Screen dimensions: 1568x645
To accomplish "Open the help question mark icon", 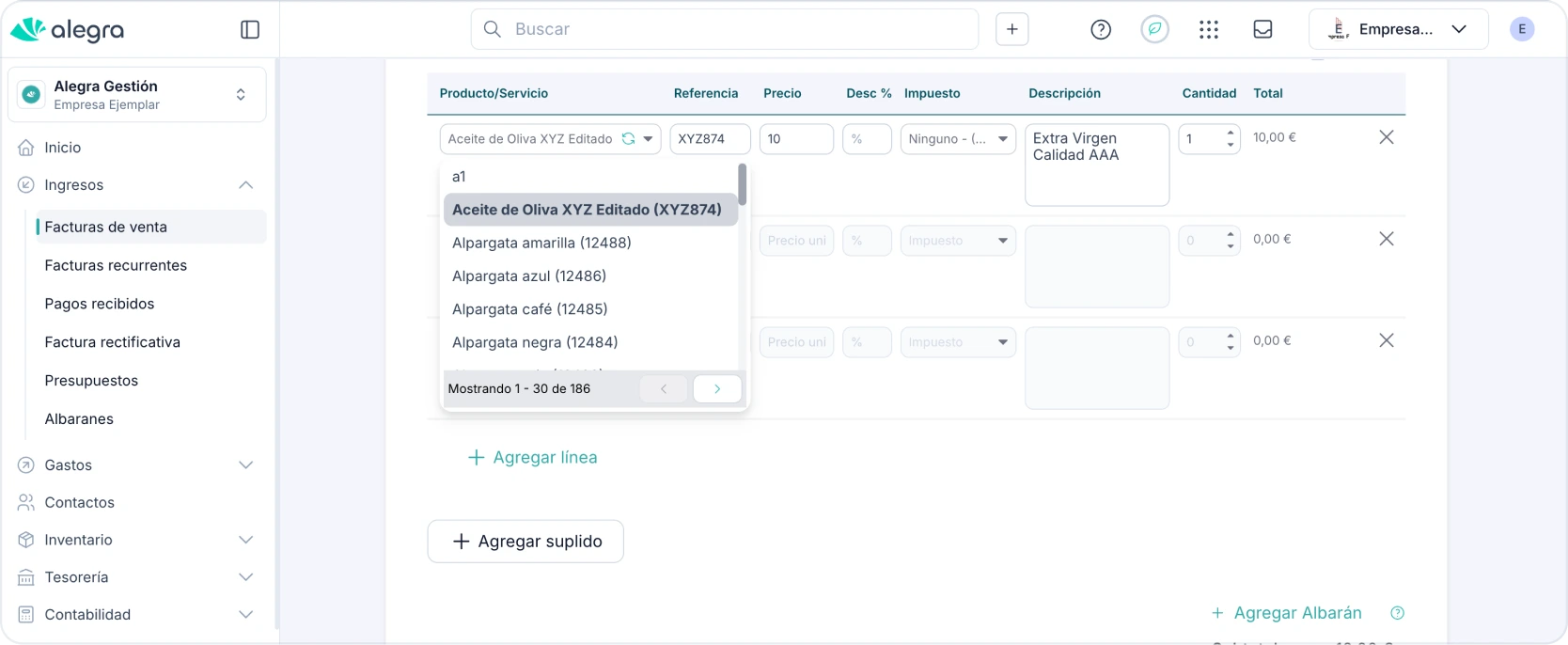I will [x=1101, y=30].
